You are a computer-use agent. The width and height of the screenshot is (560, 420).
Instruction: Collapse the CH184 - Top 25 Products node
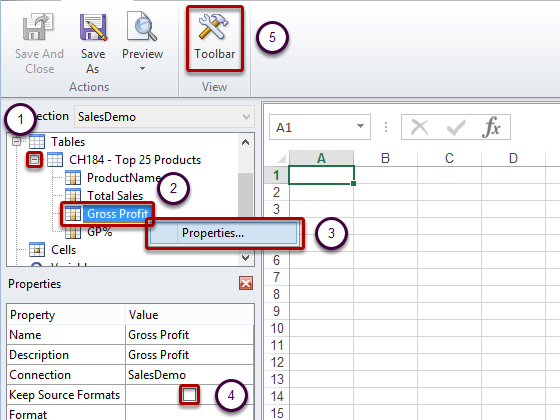(x=35, y=160)
